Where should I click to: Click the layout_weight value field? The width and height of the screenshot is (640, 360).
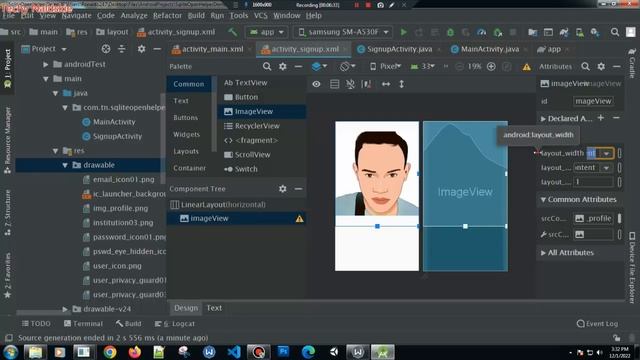593,182
